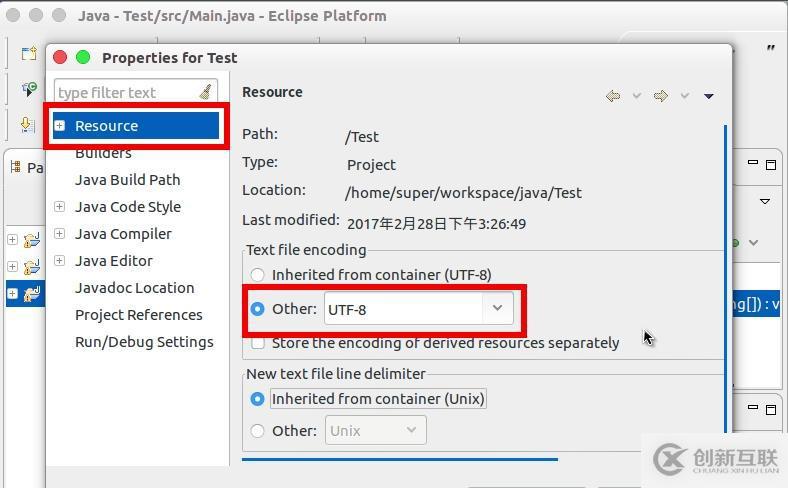
Task: Expand the Java Compiler tree node
Action: pyautogui.click(x=60, y=234)
